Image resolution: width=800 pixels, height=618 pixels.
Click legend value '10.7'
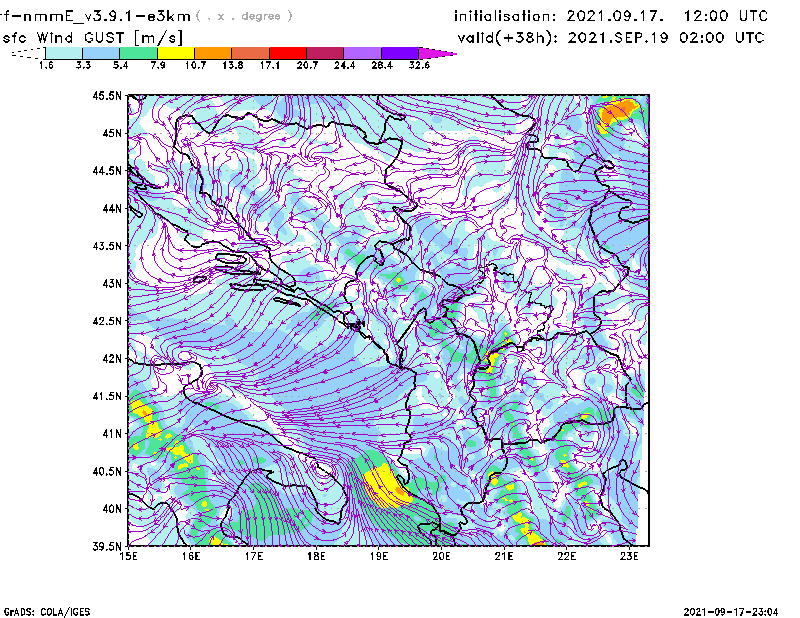pos(195,65)
